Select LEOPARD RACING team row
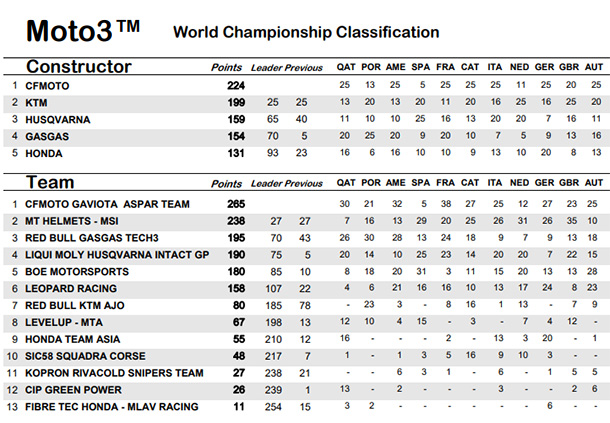This screenshot has height=423, width=610. pos(307,288)
